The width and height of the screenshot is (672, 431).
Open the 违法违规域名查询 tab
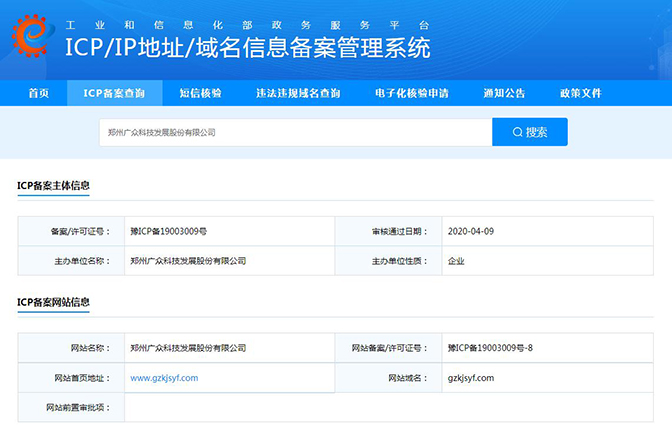click(x=297, y=93)
